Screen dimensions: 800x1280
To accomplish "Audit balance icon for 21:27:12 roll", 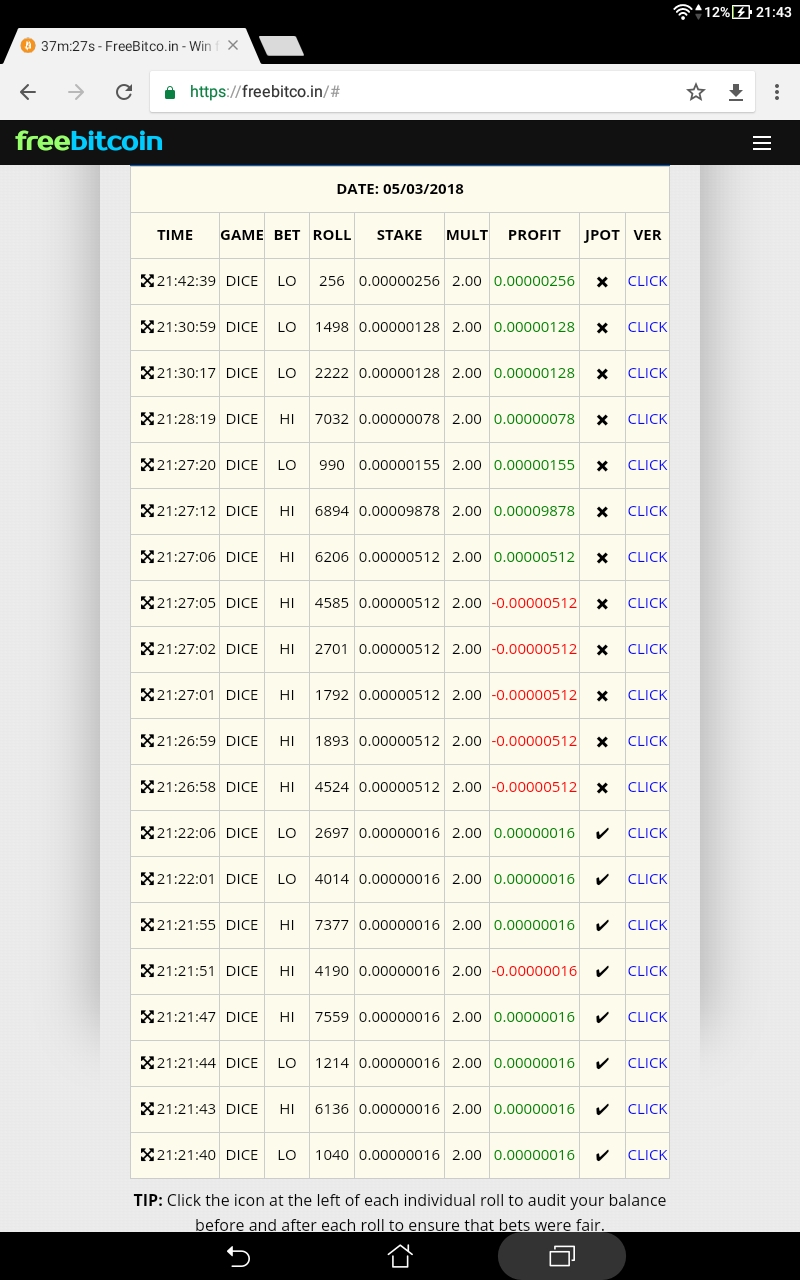I will 147,511.
